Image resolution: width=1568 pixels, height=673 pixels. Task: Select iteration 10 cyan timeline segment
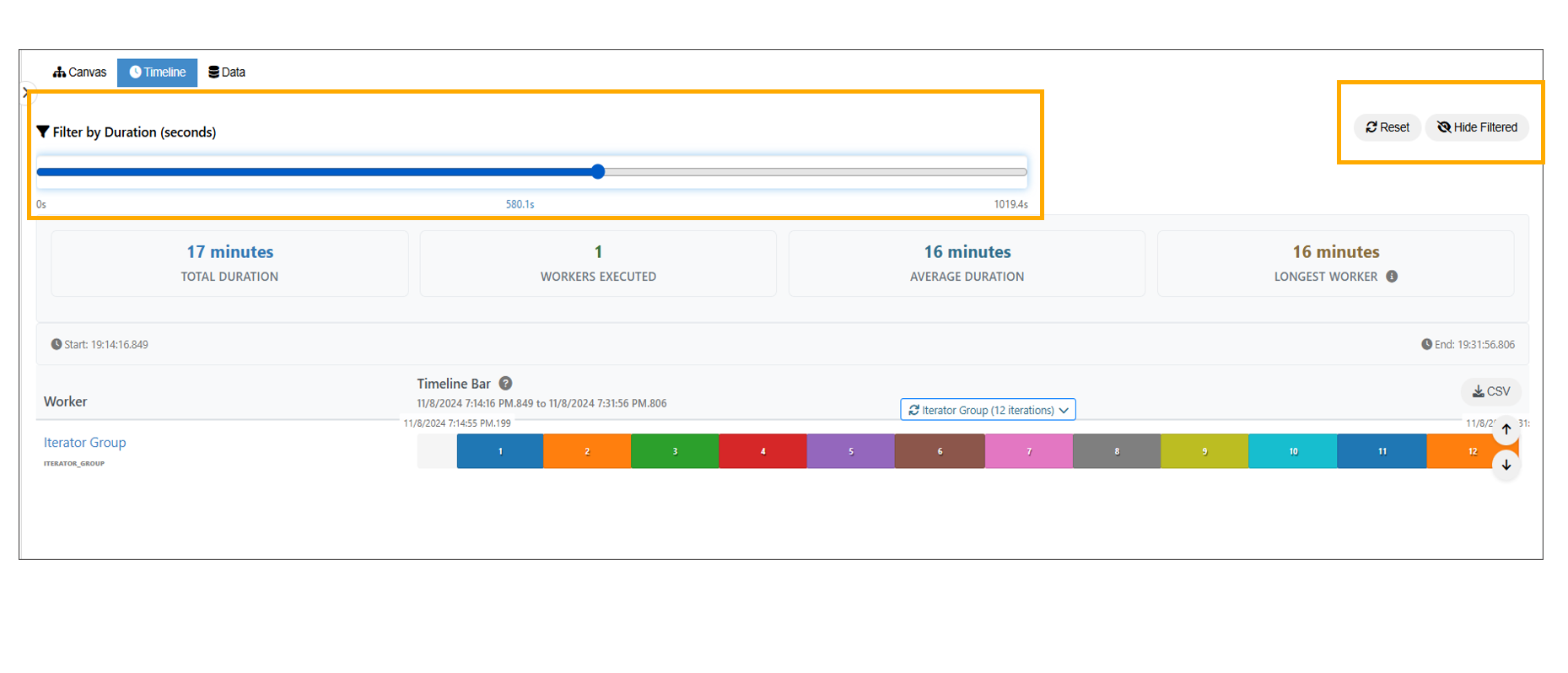click(1292, 451)
